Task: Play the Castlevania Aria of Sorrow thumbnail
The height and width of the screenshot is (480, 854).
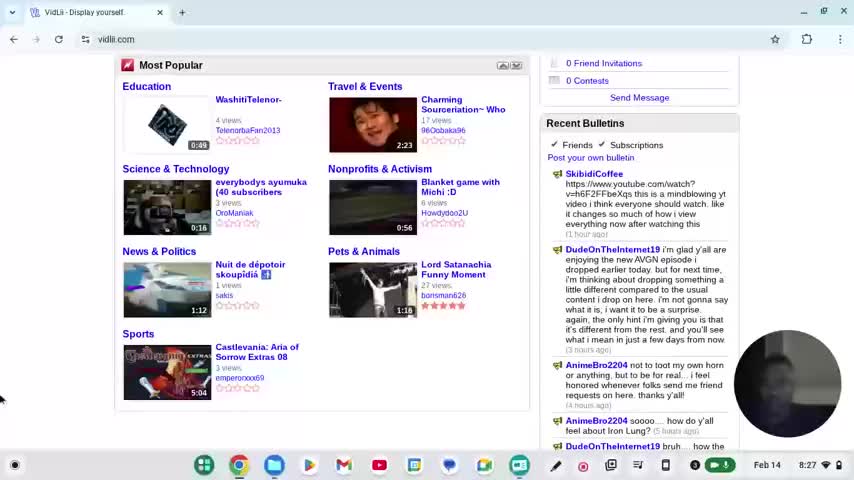Action: [167, 372]
